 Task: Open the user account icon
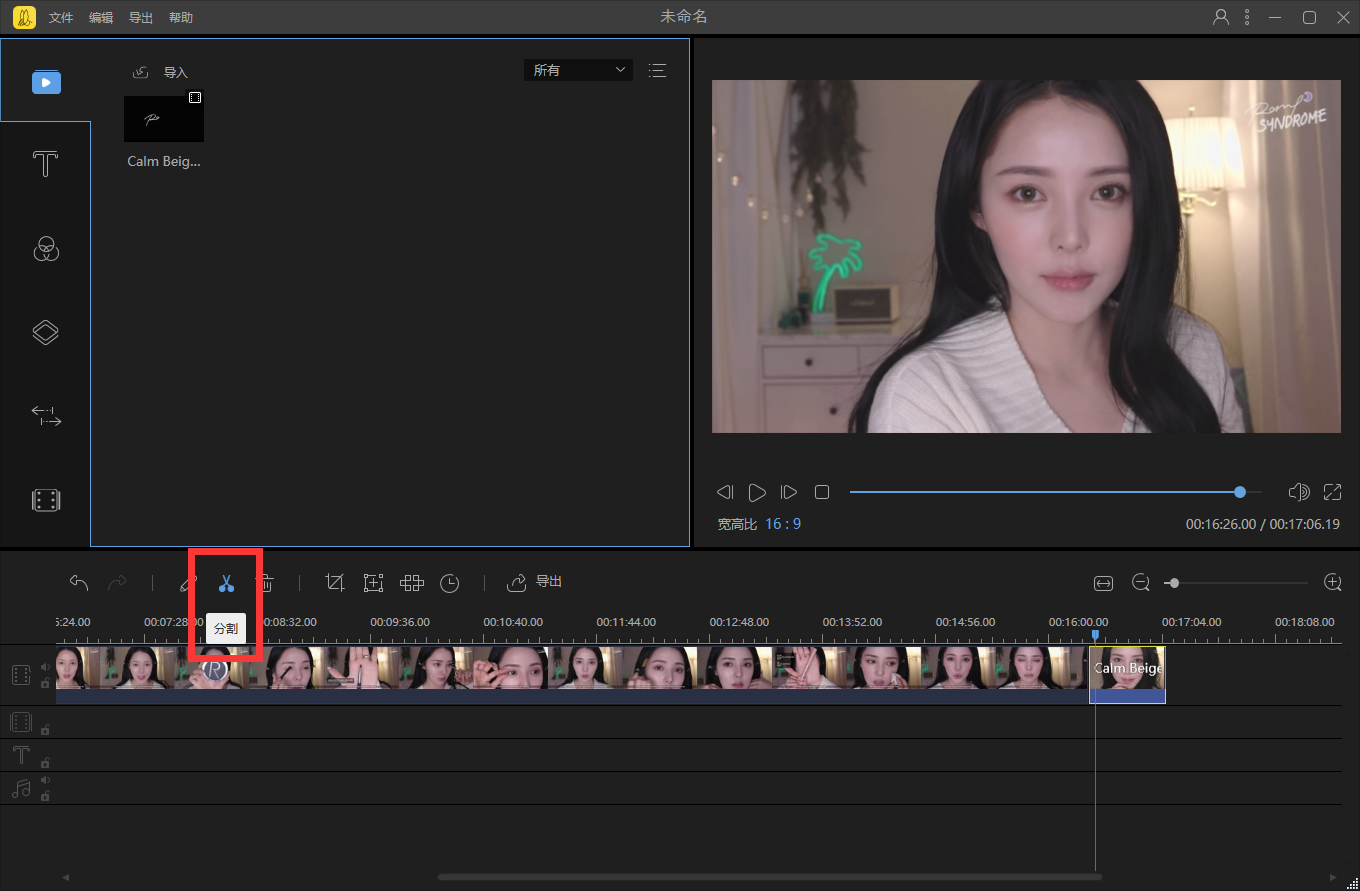(1221, 17)
